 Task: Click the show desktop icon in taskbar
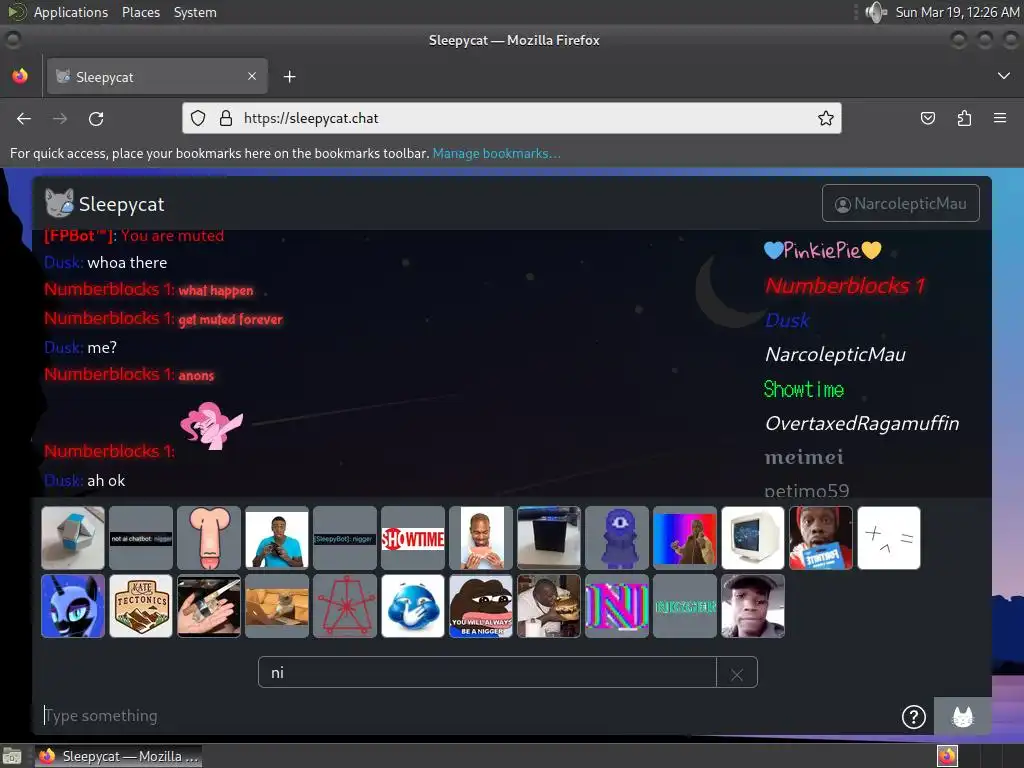(x=12, y=756)
